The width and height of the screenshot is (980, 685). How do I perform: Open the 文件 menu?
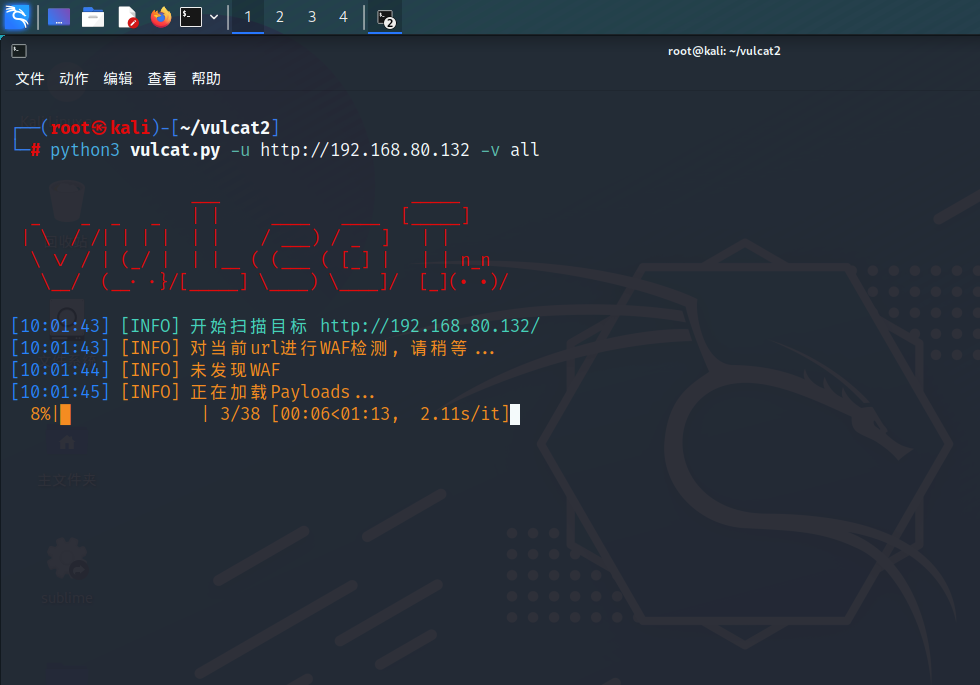pos(30,79)
